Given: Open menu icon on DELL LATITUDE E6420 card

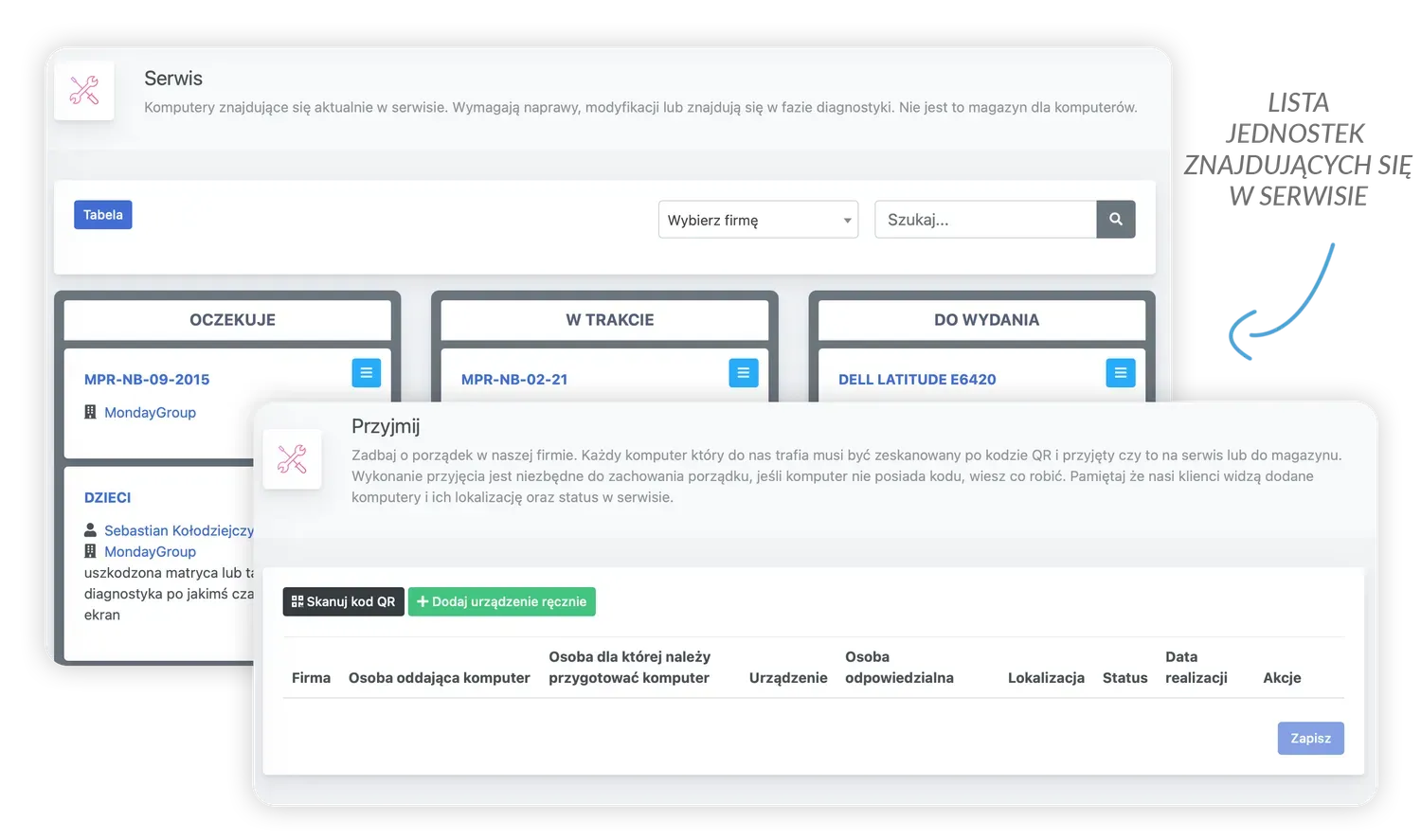Looking at the screenshot, I should pyautogui.click(x=1121, y=373).
